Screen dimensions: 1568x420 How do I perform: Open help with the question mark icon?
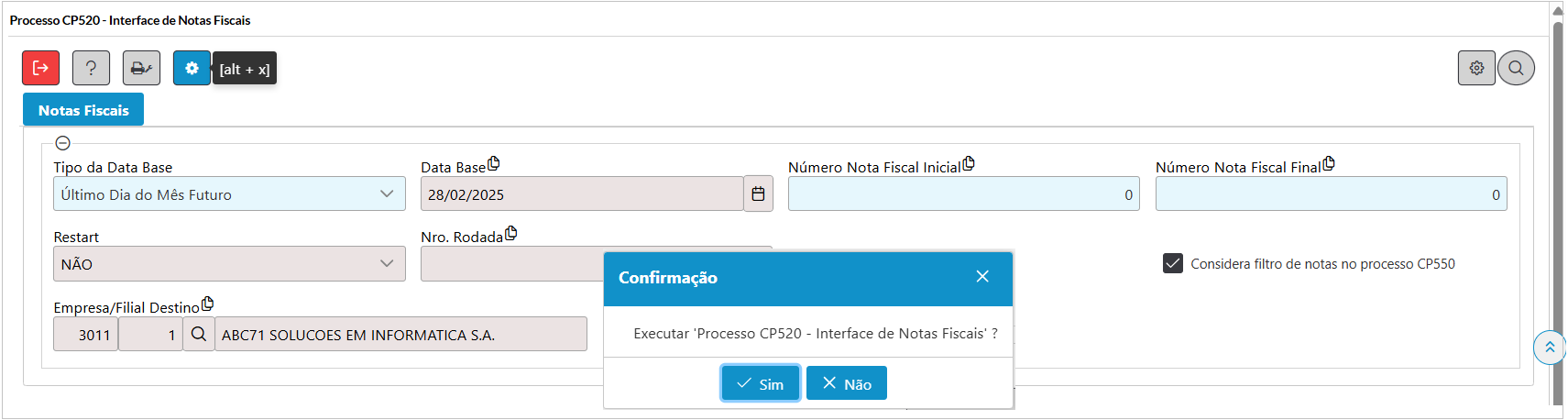91,68
